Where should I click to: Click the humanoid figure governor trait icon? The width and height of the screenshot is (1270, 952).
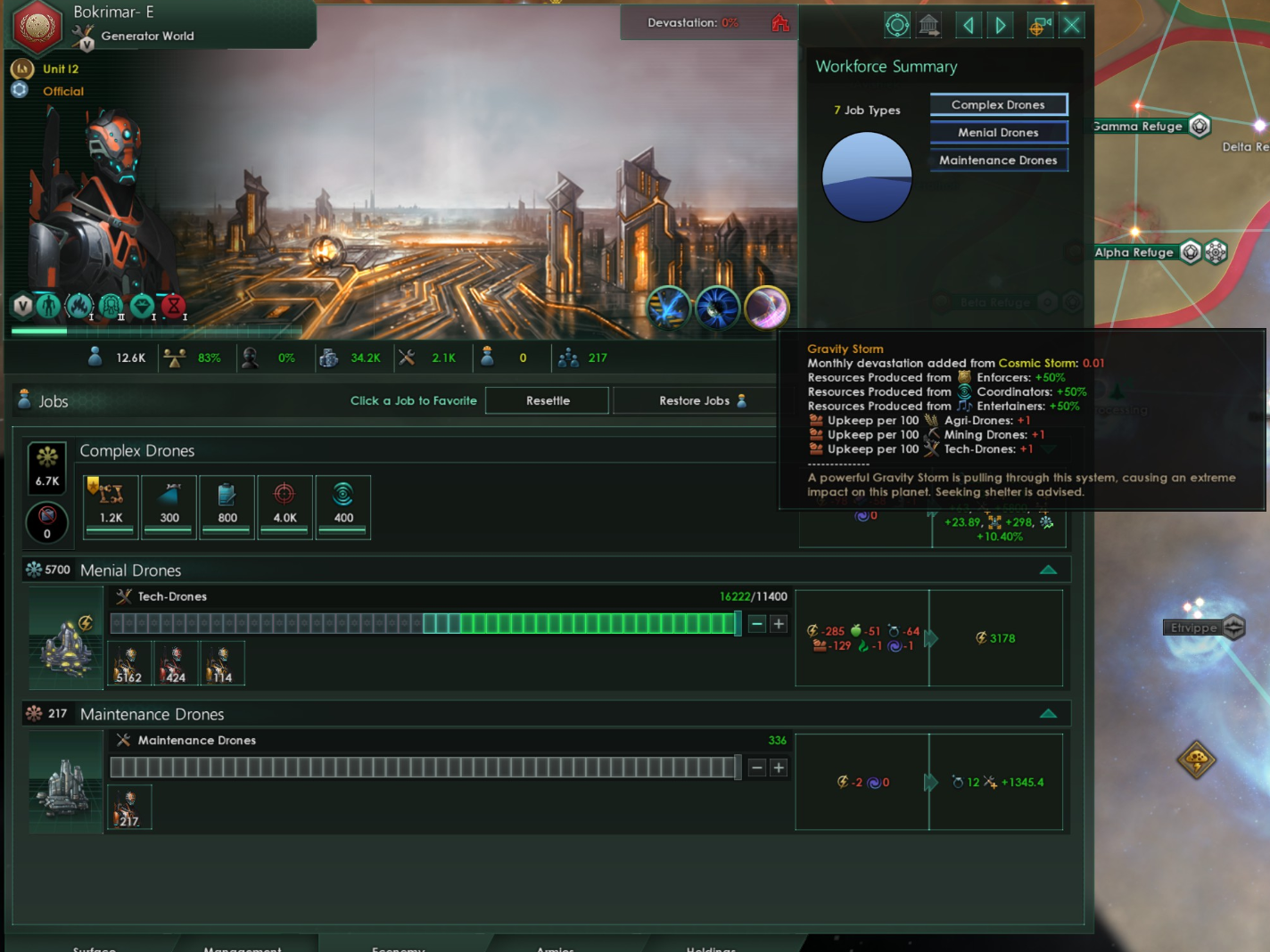[49, 307]
